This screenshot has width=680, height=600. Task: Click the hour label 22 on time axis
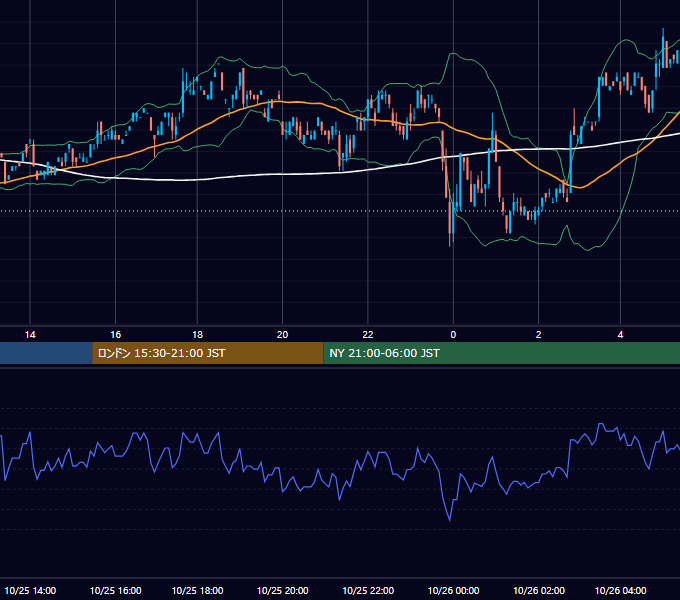pos(368,335)
